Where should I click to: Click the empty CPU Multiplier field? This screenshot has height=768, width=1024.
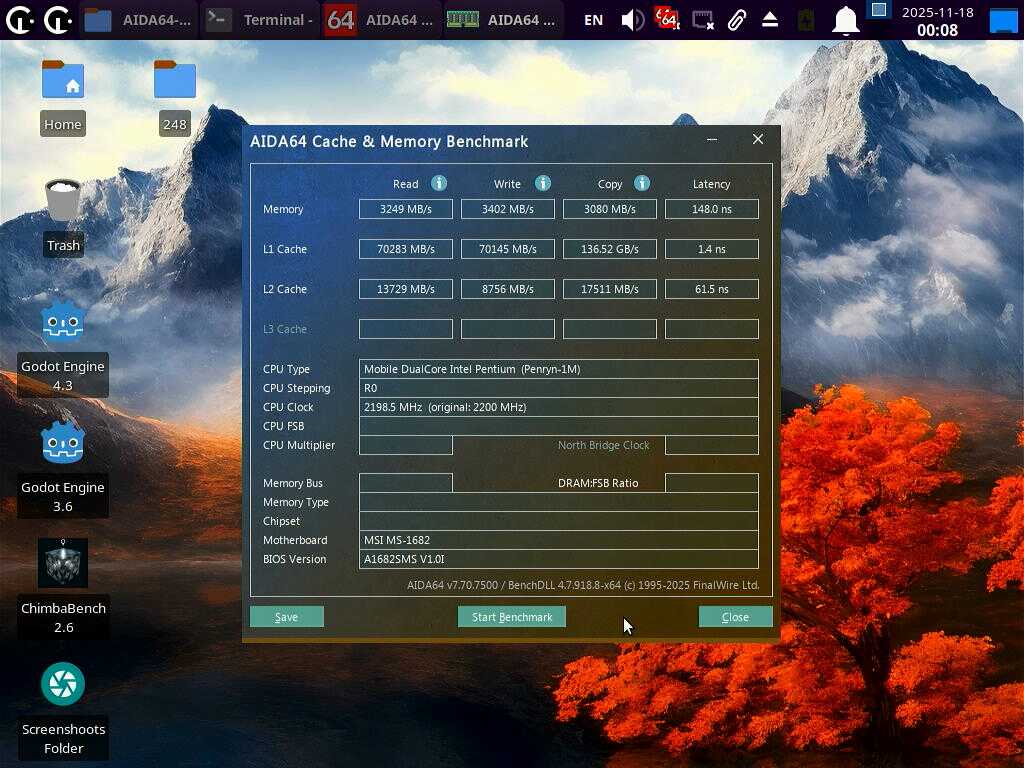point(406,445)
